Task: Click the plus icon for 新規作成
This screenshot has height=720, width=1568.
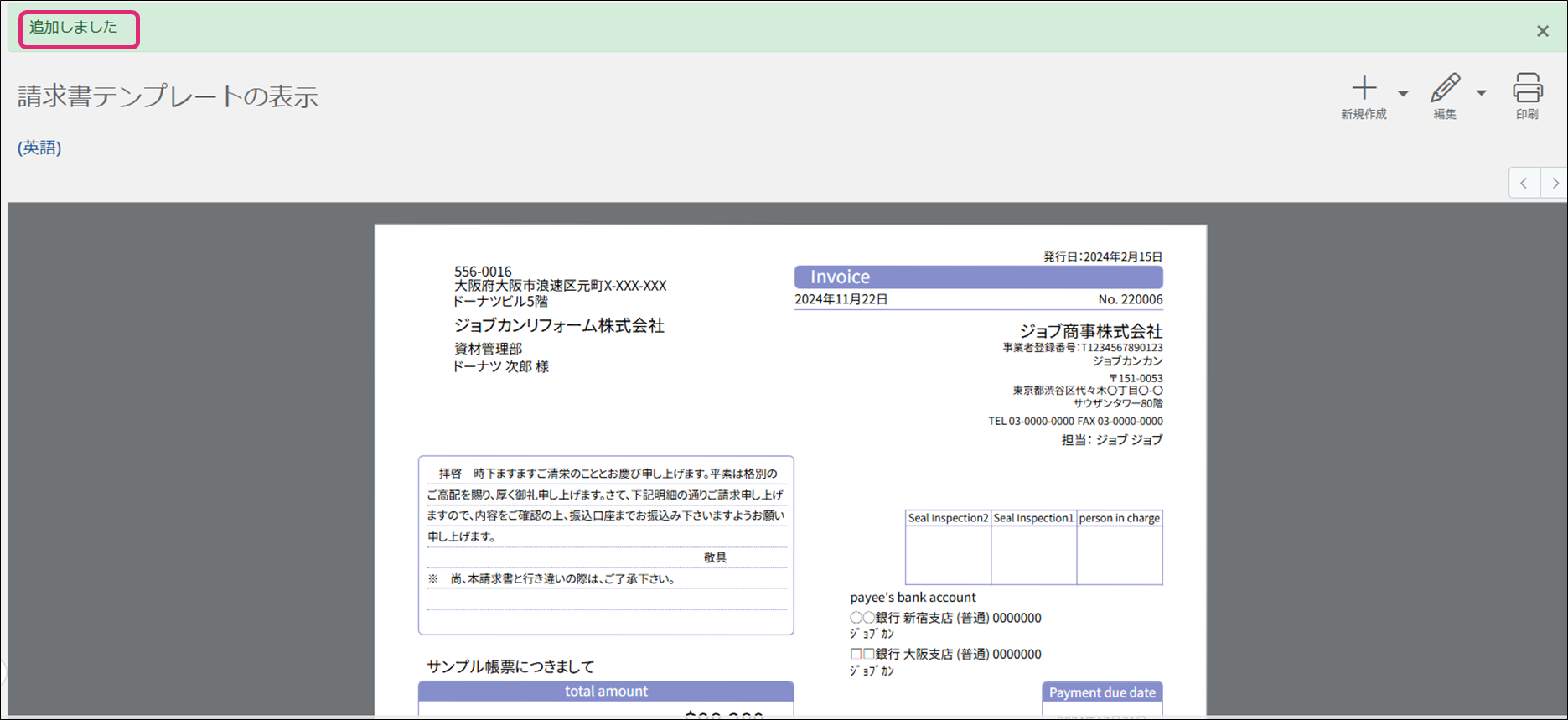Action: 1364,89
